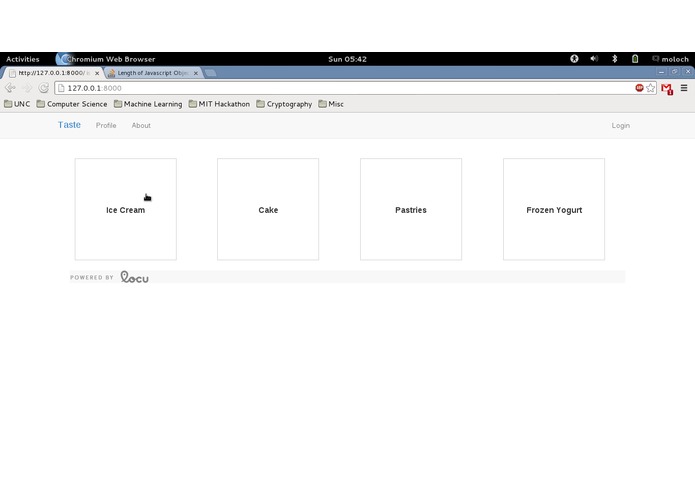The height and width of the screenshot is (494, 695).
Task: Open the moloch user menu
Action: [670, 59]
